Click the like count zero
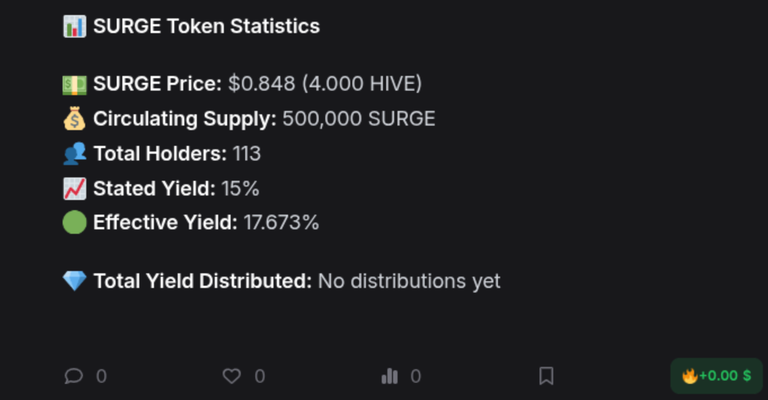The height and width of the screenshot is (400, 768). tap(260, 376)
